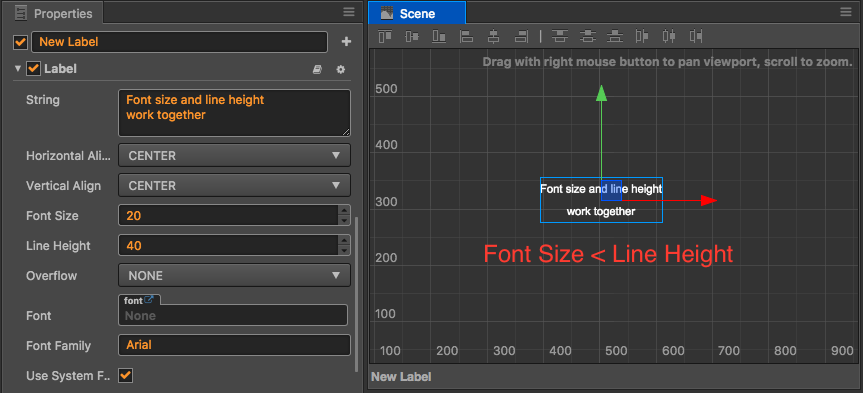Switch to the Scene tab

[417, 13]
